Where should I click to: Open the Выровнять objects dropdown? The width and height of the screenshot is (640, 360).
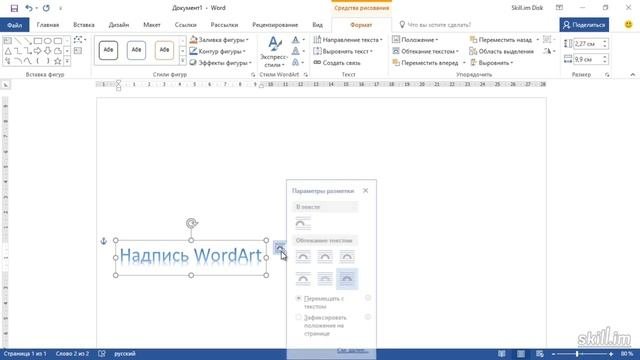[491, 63]
